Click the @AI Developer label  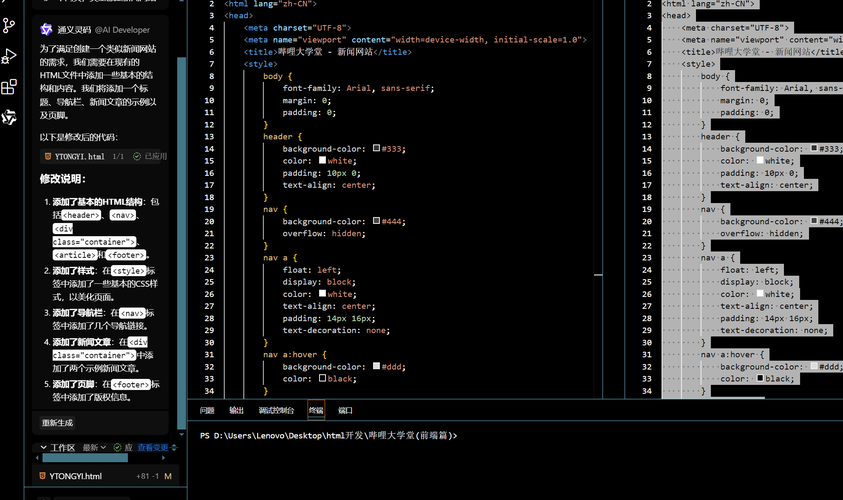pyautogui.click(x=123, y=30)
